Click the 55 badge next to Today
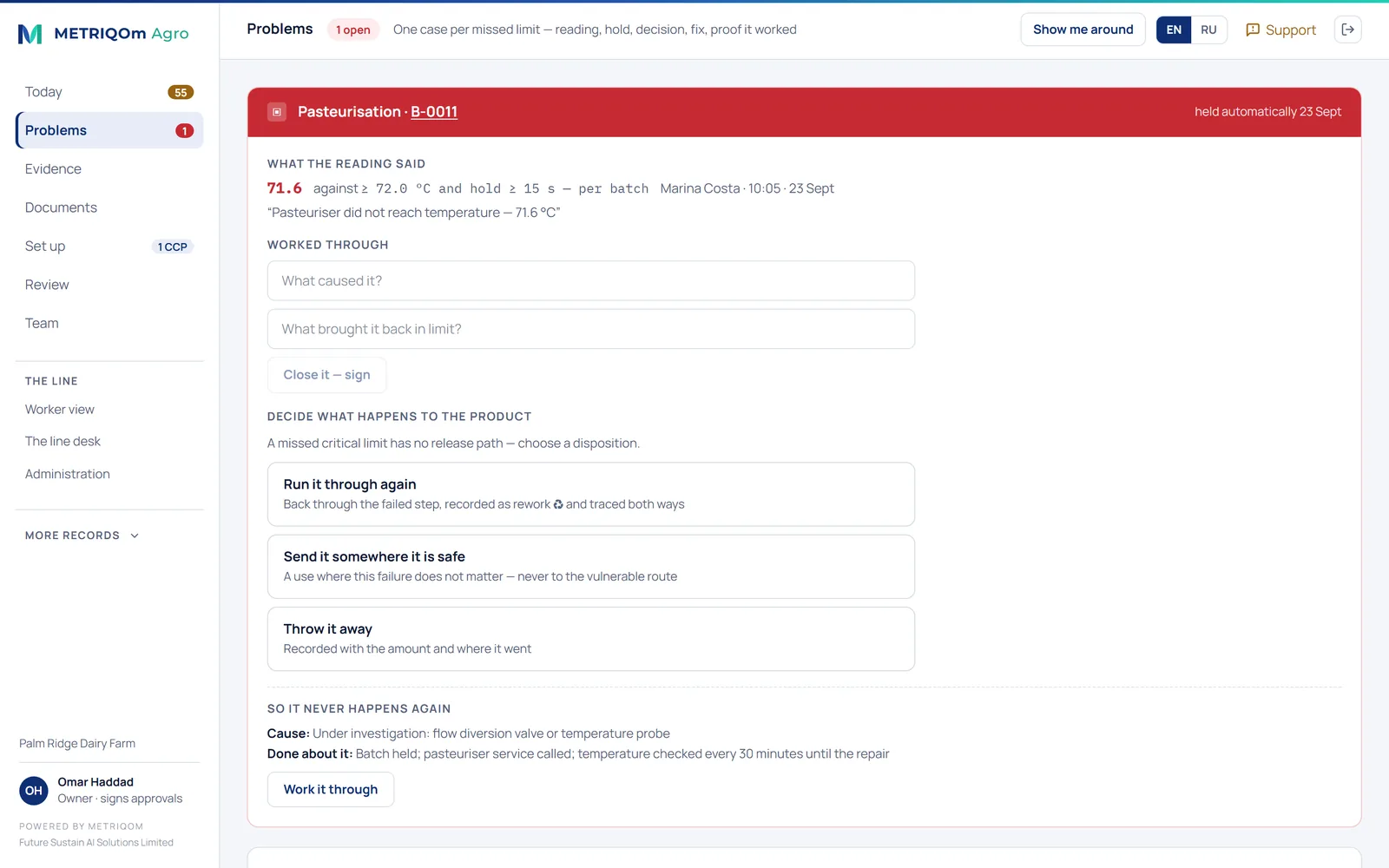 181,92
